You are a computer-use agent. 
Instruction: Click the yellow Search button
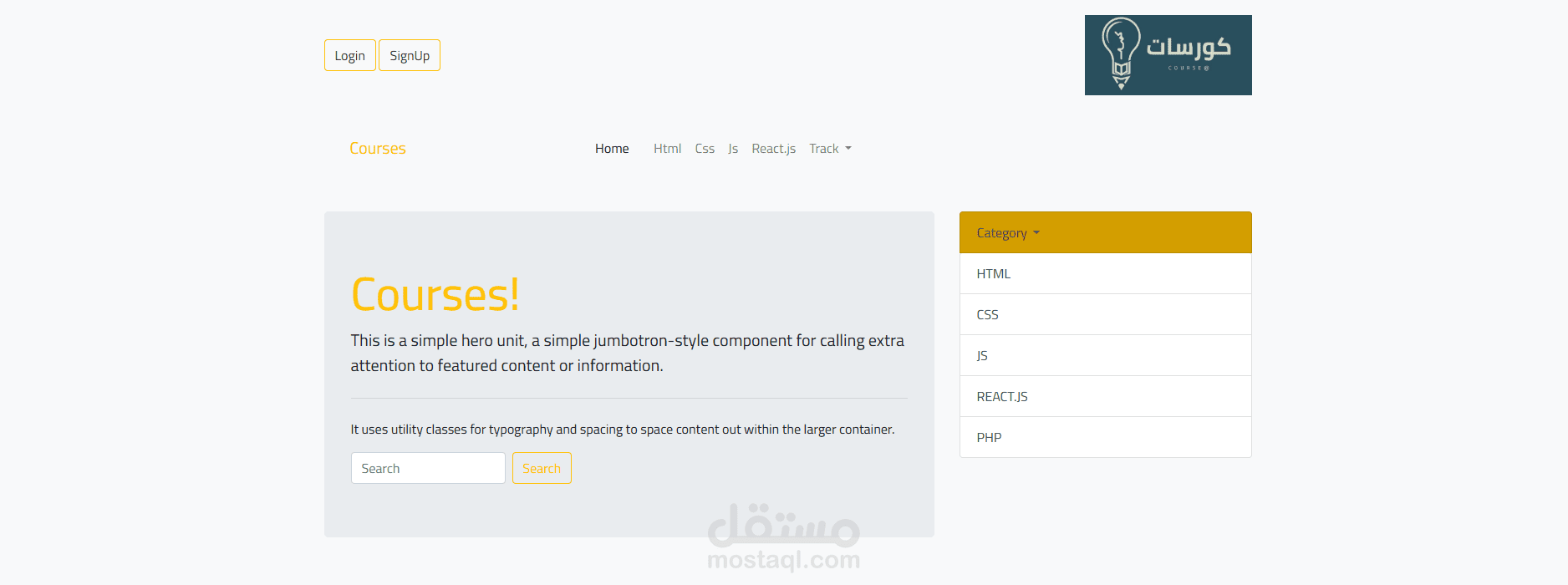coord(542,468)
